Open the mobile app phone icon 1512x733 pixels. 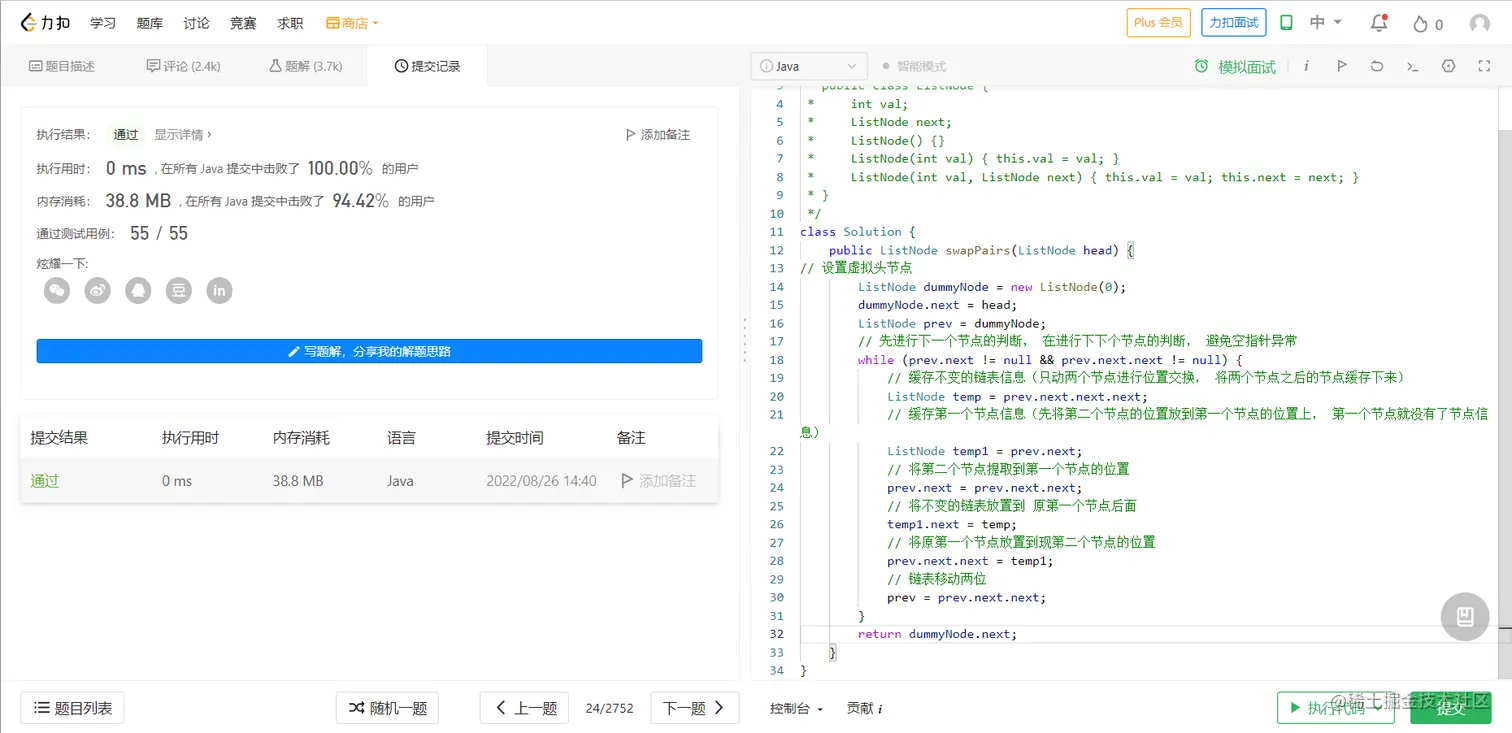1287,23
